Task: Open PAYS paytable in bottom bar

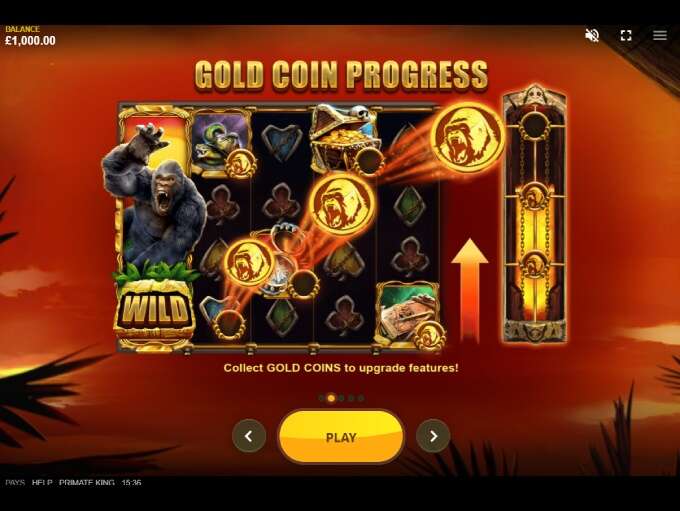Action: [x=15, y=482]
